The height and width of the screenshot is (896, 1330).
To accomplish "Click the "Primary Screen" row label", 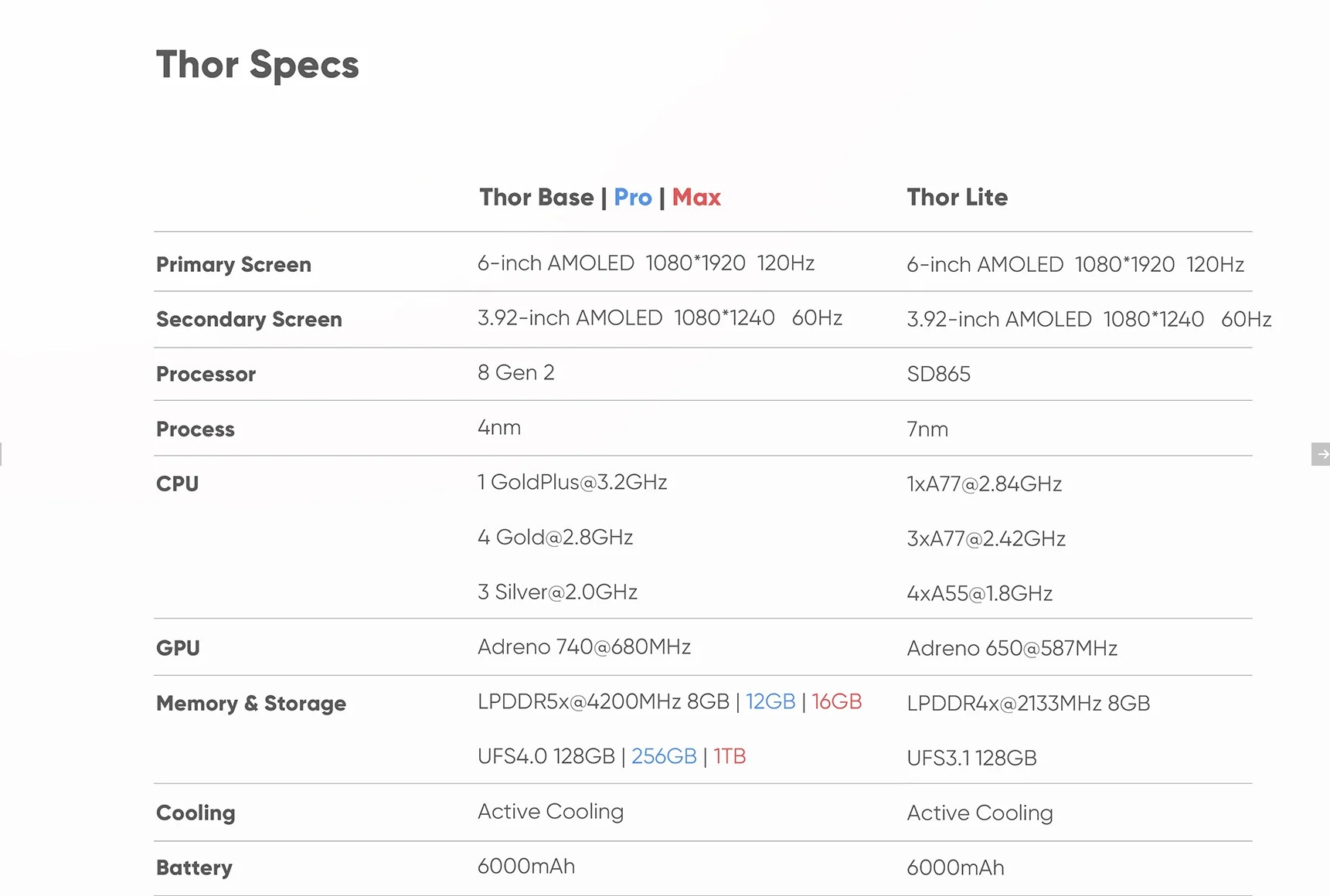I will pyautogui.click(x=233, y=265).
